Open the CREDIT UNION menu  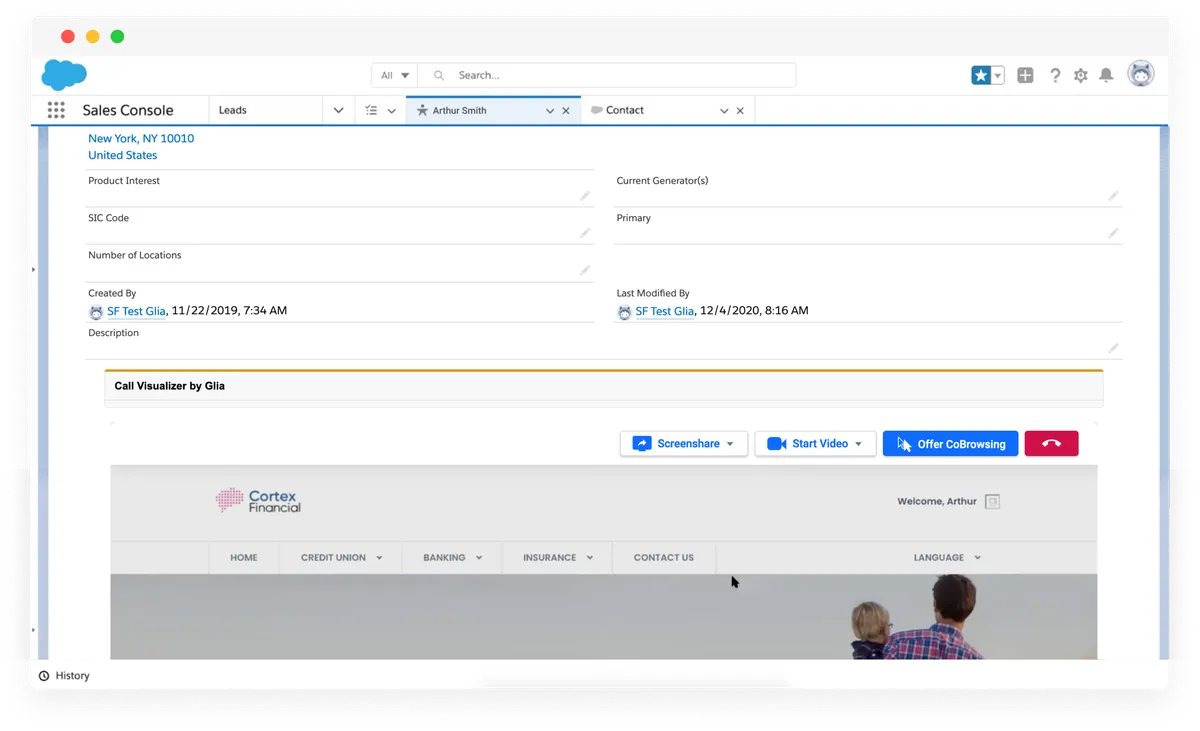341,558
